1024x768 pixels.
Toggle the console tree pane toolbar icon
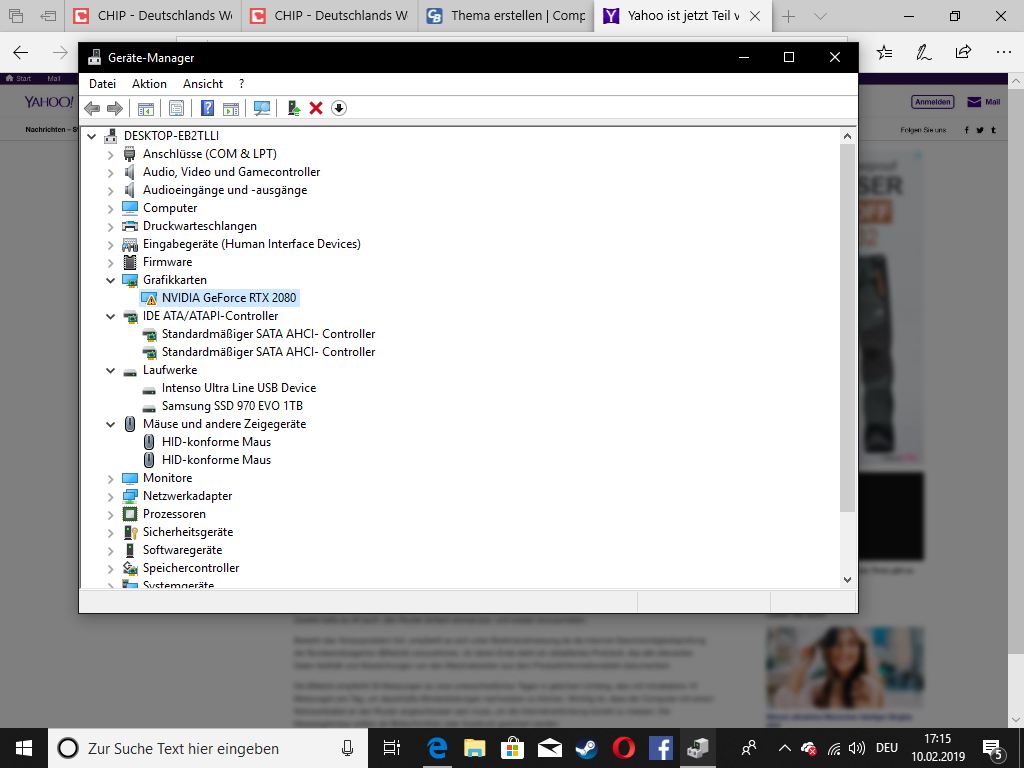tap(146, 108)
